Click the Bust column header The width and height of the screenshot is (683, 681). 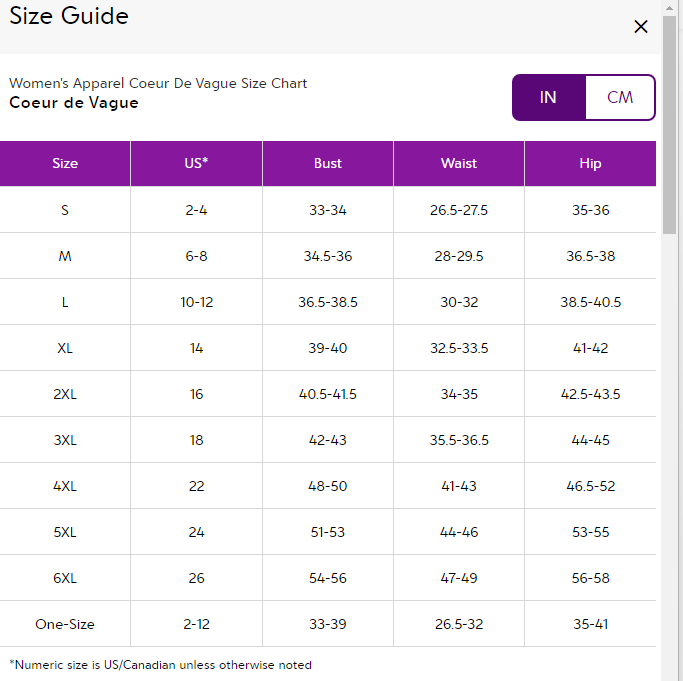click(328, 163)
